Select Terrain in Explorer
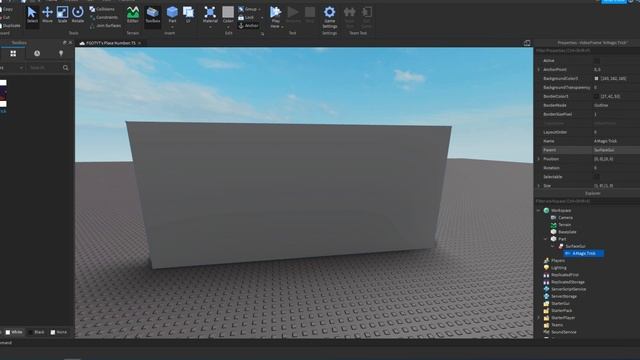Screen dimensions: 640x360 pyautogui.click(x=561, y=225)
